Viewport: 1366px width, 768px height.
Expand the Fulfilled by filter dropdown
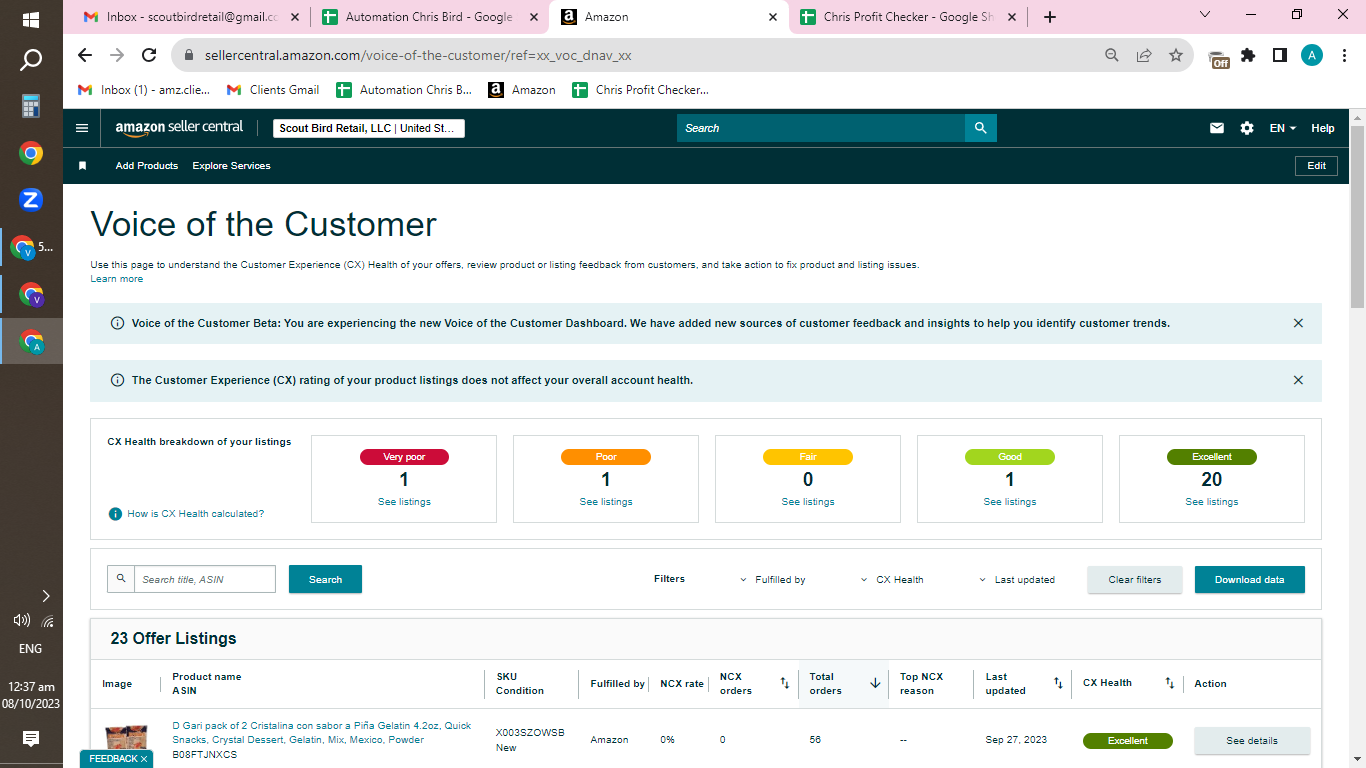point(772,580)
